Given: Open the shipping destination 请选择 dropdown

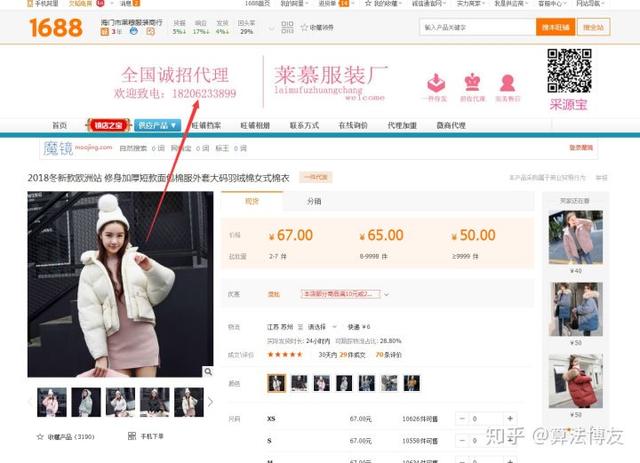Looking at the screenshot, I should 322,327.
